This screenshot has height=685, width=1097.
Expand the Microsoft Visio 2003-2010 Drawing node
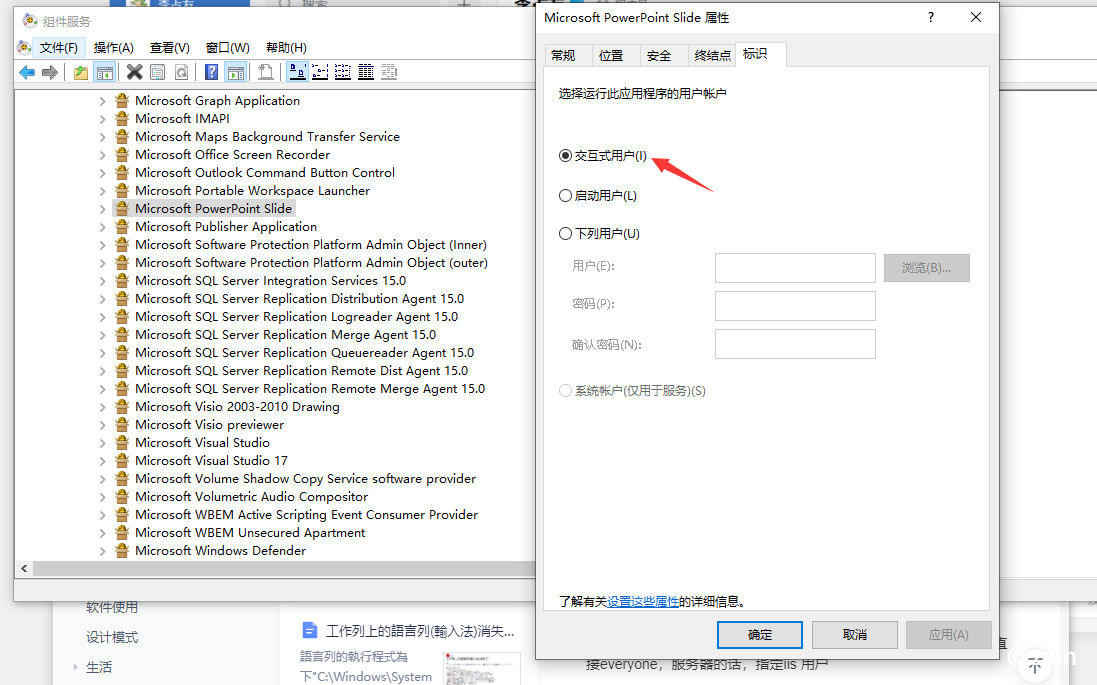pos(103,407)
